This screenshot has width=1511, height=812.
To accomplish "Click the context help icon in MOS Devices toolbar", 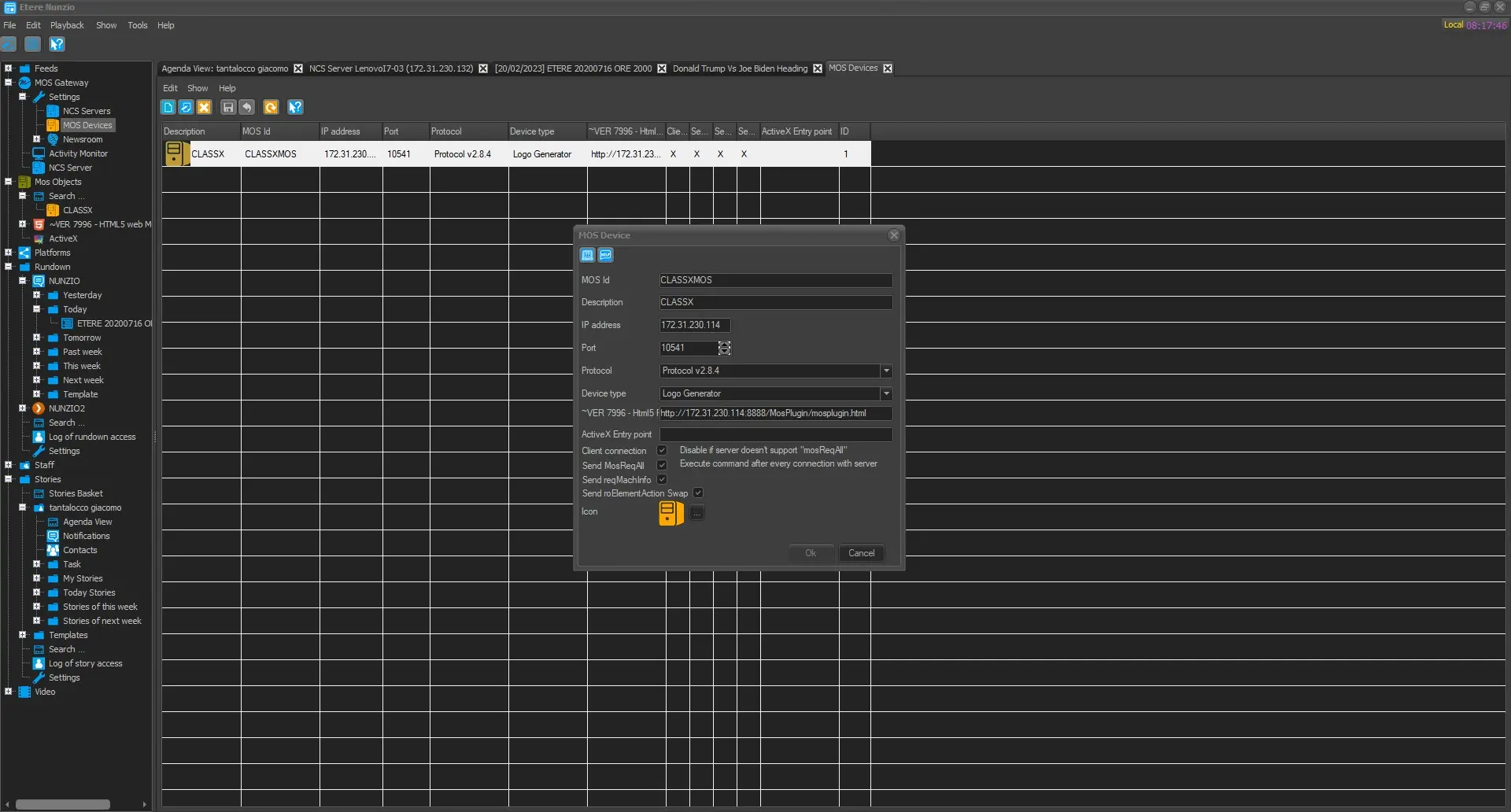I will (x=295, y=107).
